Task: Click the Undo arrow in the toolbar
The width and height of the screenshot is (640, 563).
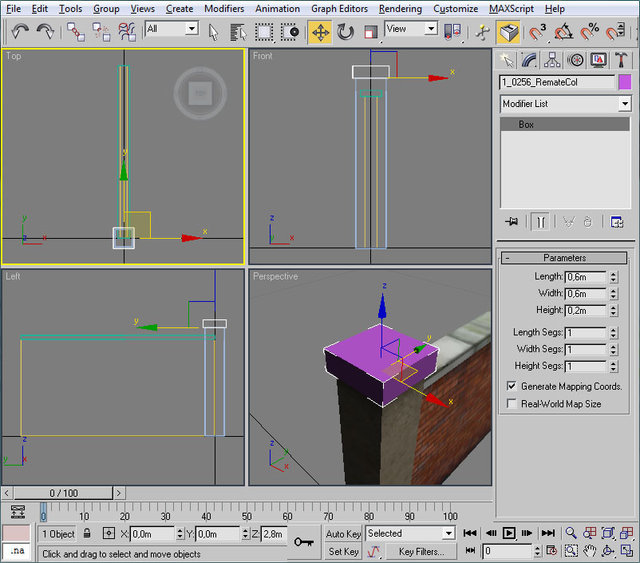Action: (20, 31)
